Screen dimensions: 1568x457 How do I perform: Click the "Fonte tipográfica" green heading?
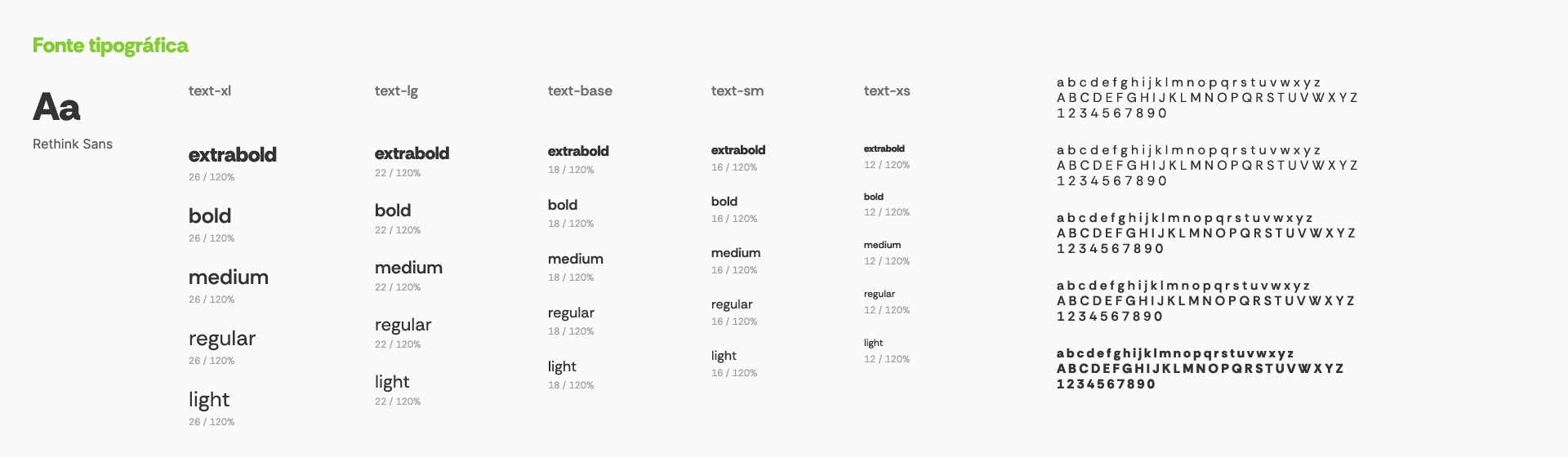(110, 46)
